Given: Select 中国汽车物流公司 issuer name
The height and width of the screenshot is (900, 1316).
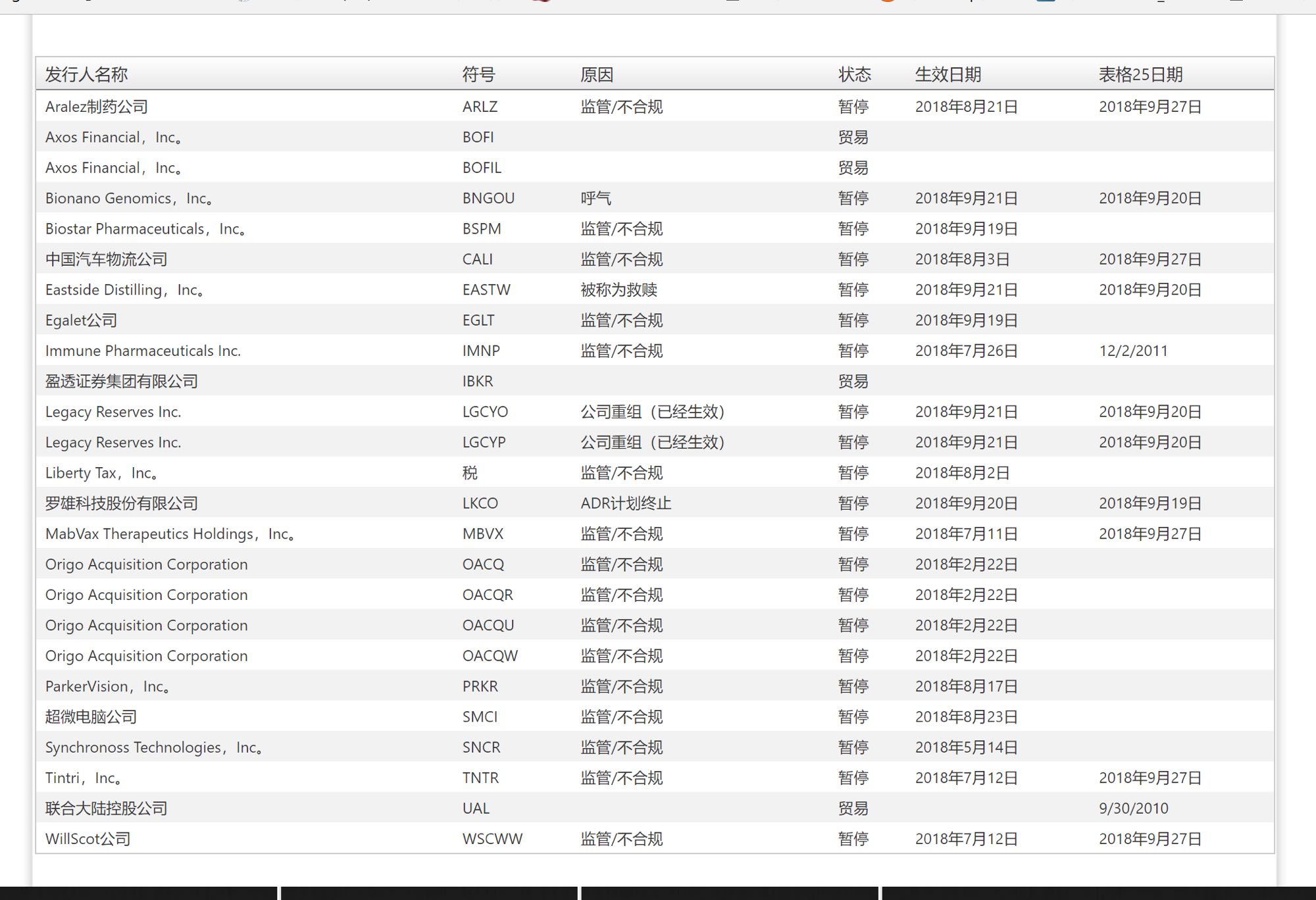Looking at the screenshot, I should coord(106,259).
